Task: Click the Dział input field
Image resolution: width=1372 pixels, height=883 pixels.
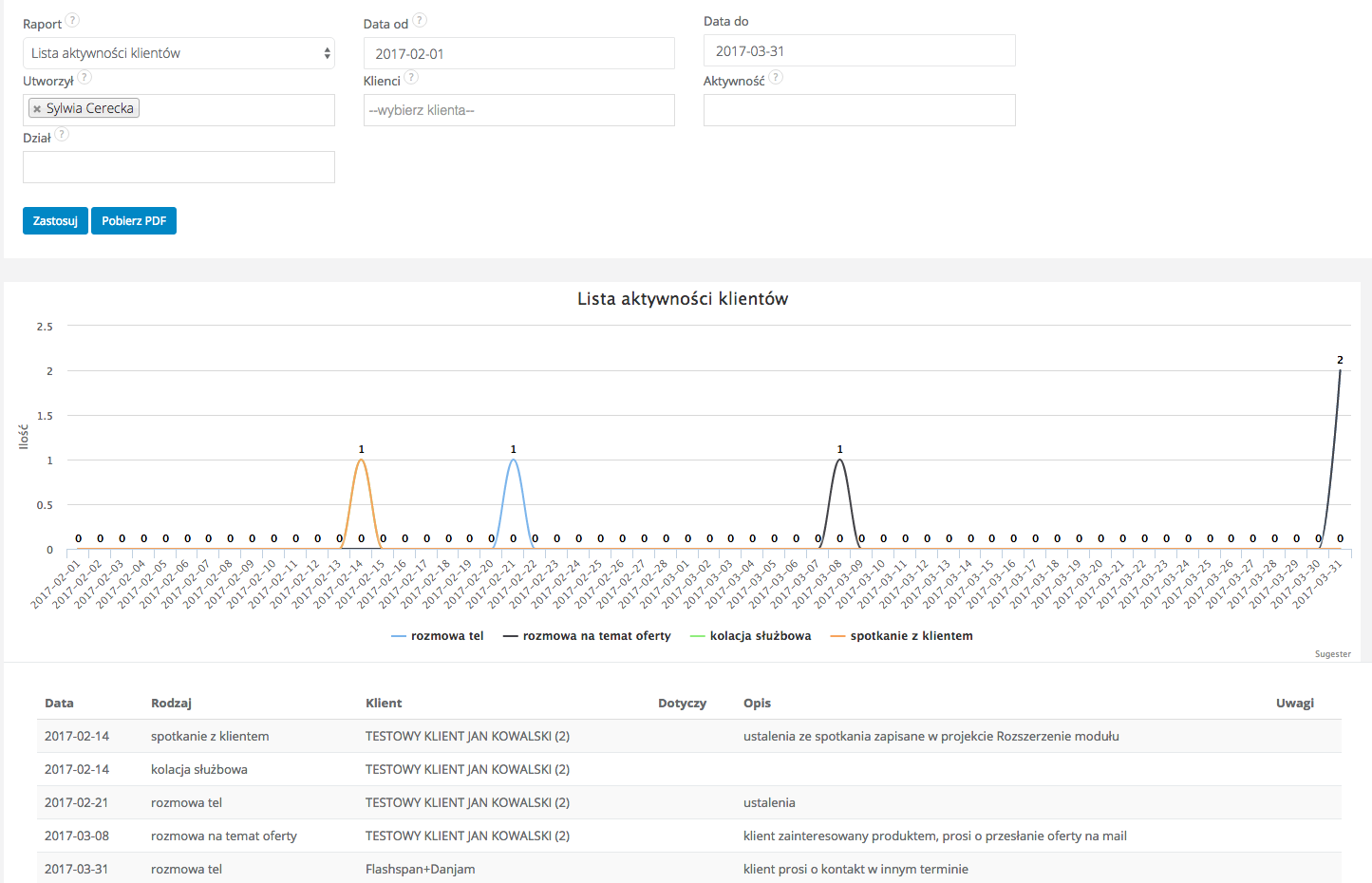Action: click(179, 167)
